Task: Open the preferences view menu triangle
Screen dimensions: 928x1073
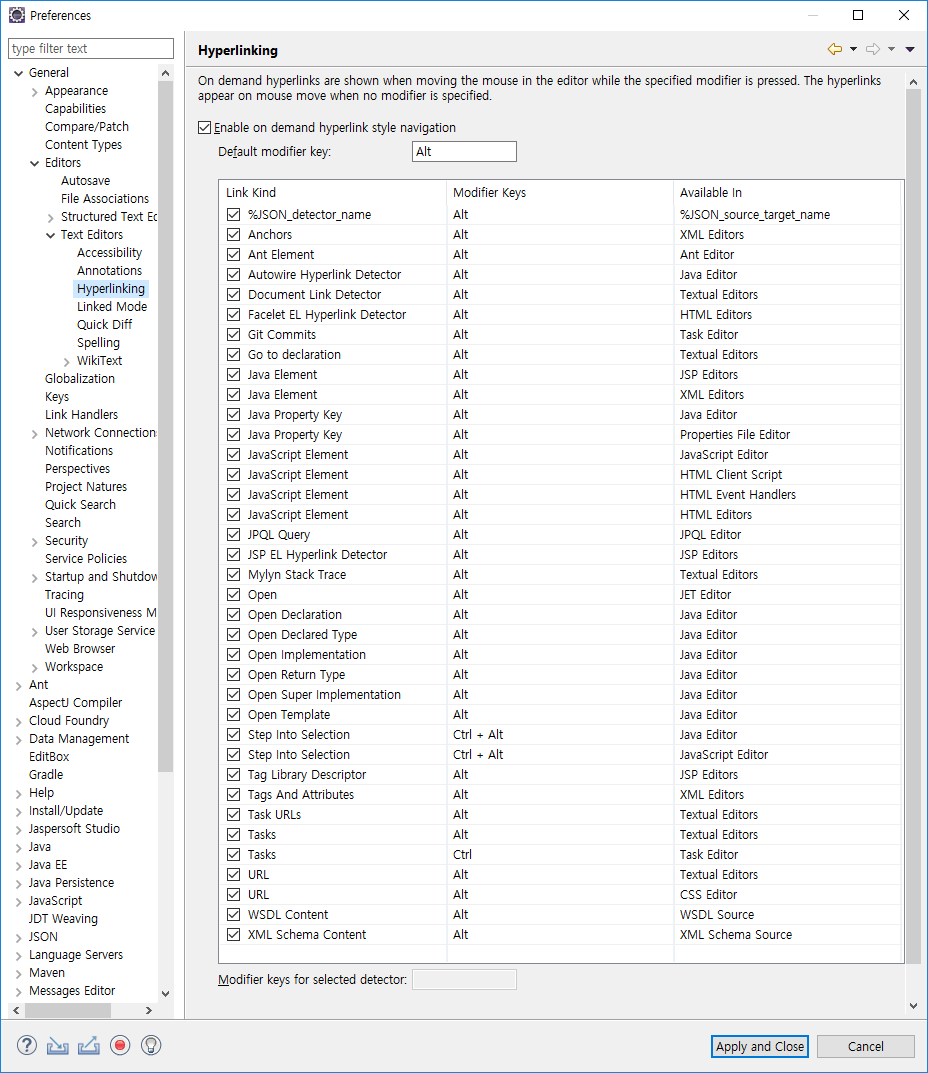Action: (x=910, y=49)
